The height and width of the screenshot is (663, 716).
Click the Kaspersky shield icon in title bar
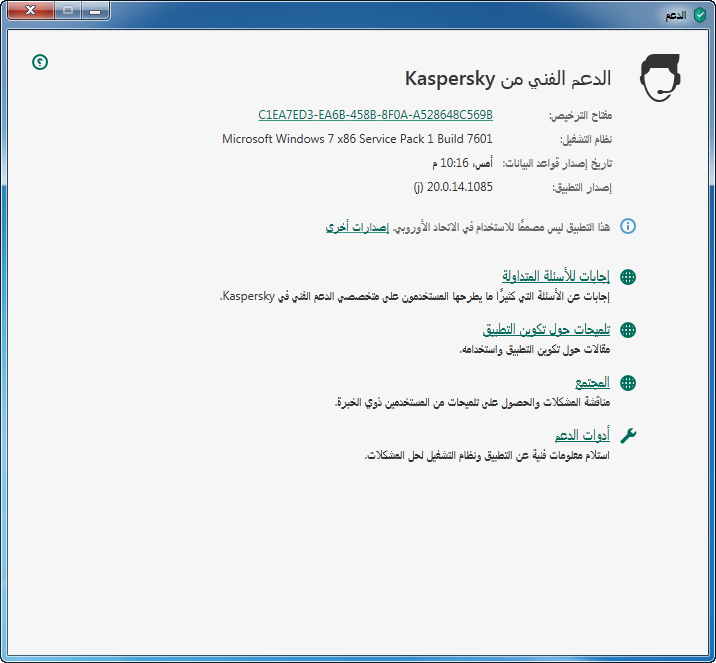pos(699,15)
